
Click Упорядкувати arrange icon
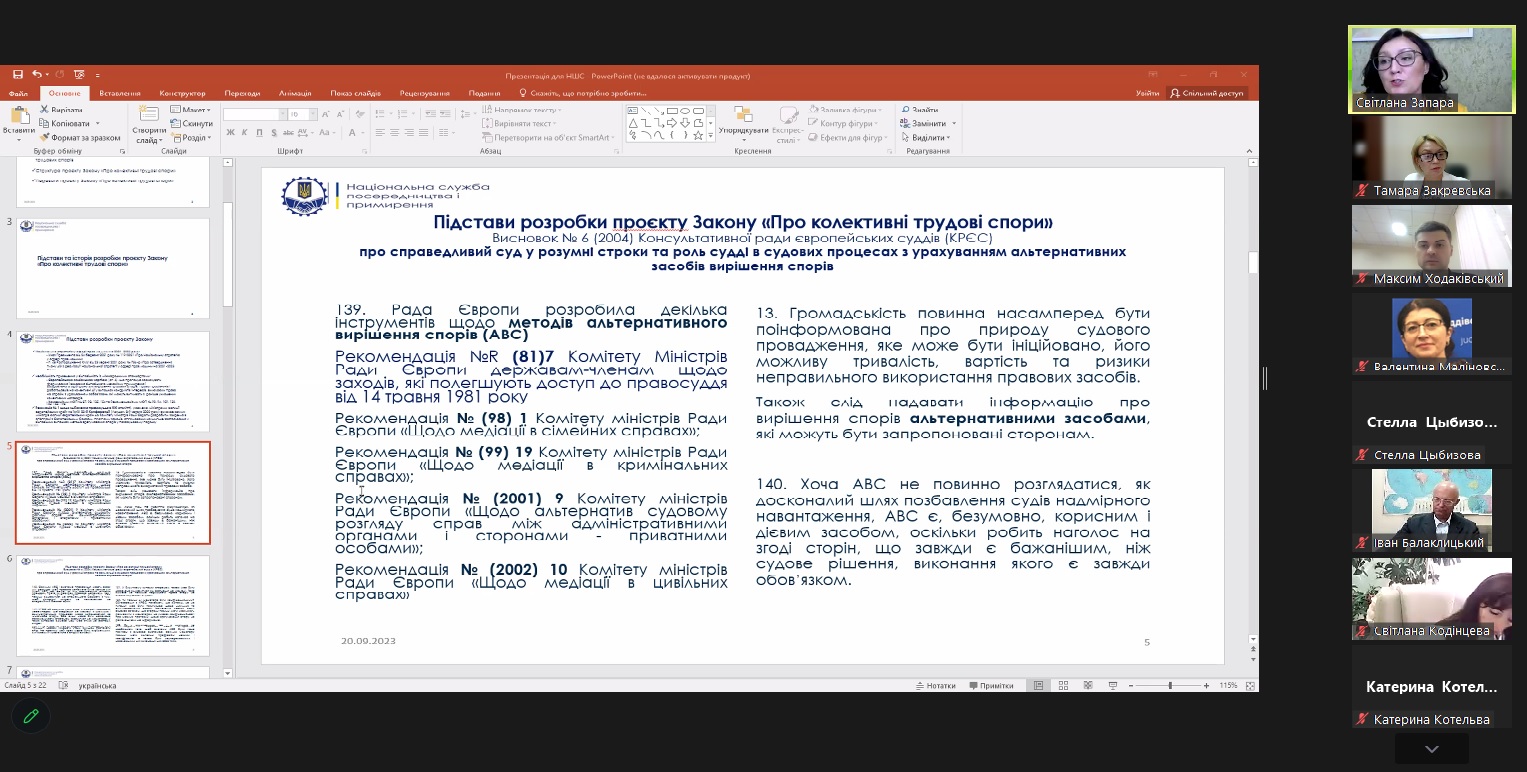point(743,120)
